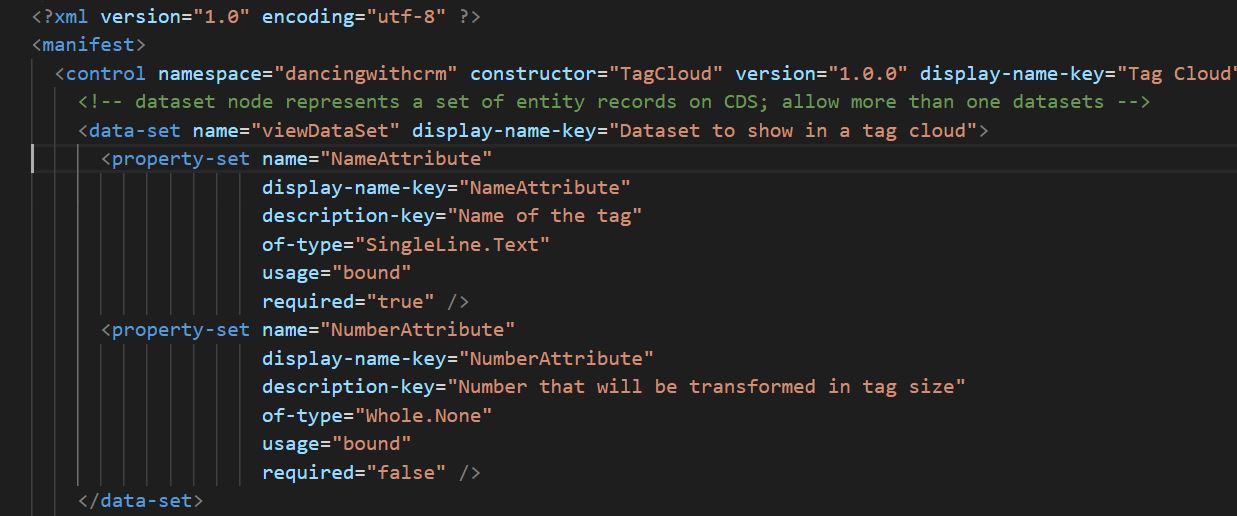Click the property-set tag before NameAttribute

180,159
